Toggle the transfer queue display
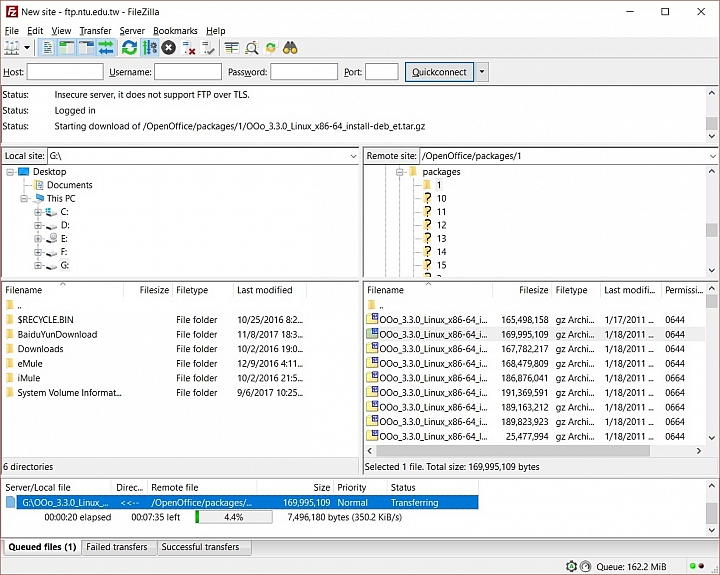The width and height of the screenshot is (720, 575). tap(106, 48)
